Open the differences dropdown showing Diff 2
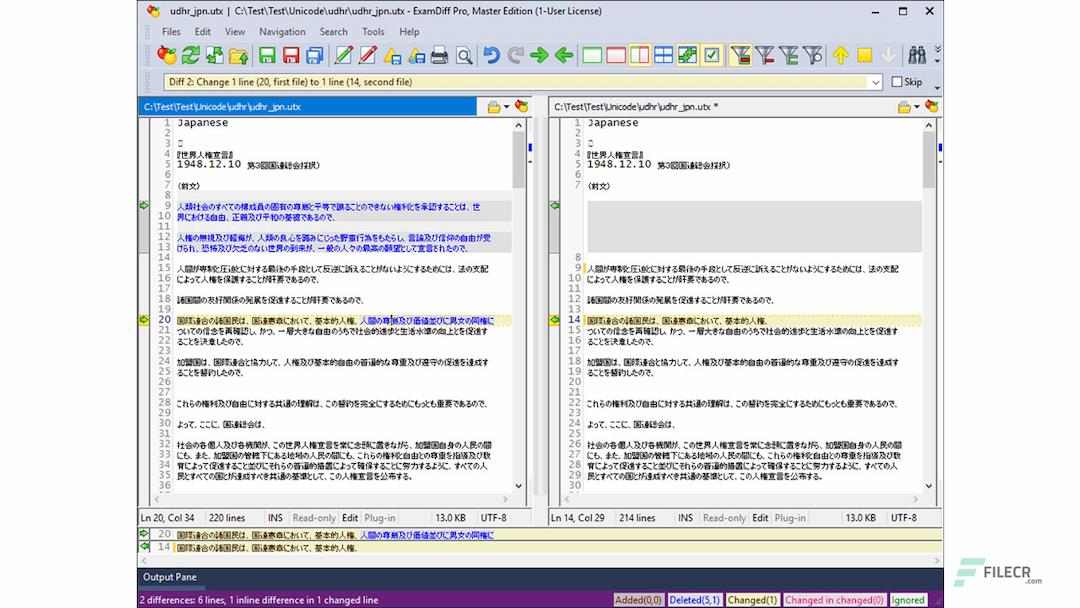This screenshot has height=608, width=1080. tap(877, 82)
